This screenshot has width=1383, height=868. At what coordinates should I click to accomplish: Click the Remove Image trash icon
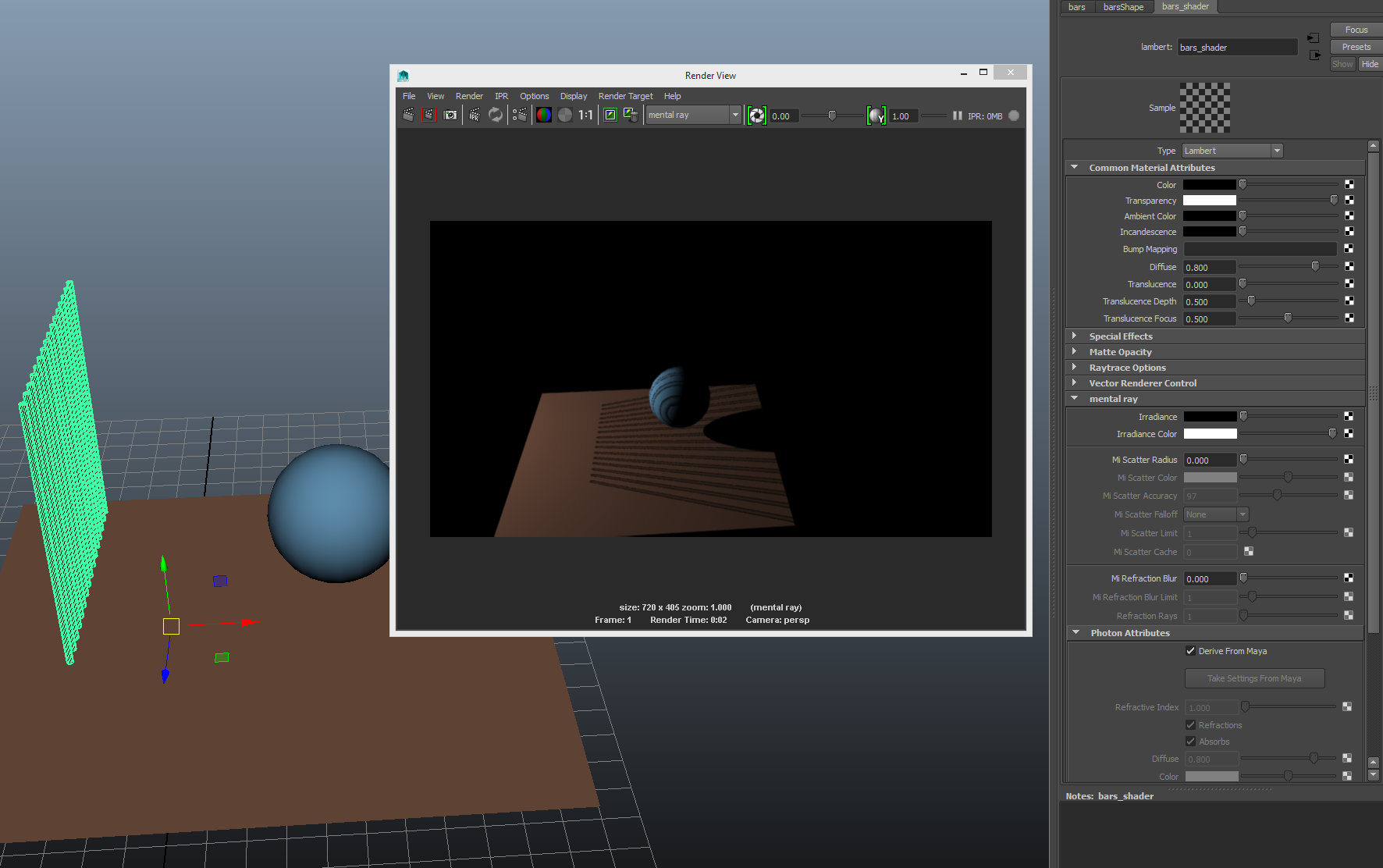[631, 115]
